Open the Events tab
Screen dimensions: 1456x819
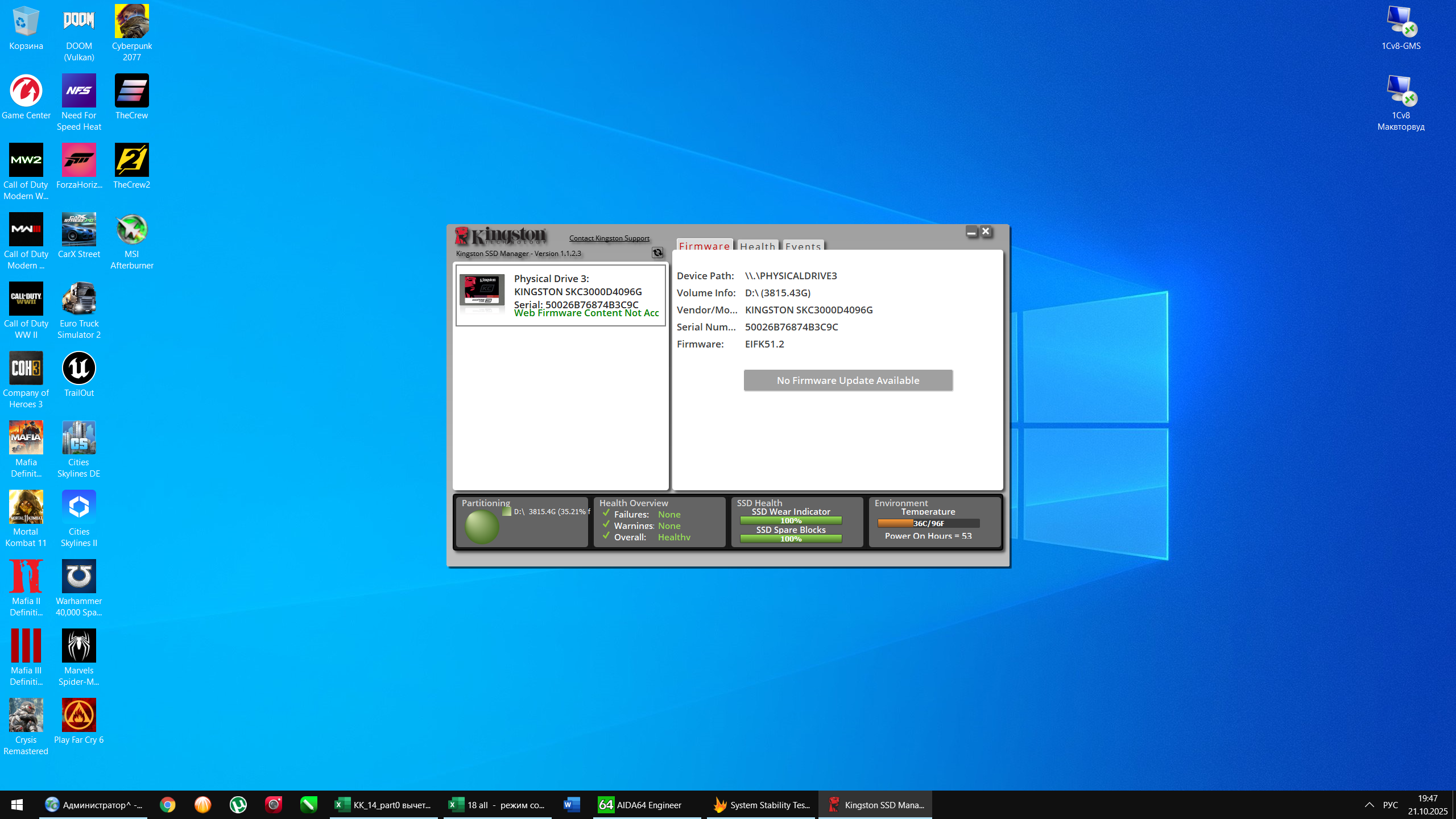803,246
